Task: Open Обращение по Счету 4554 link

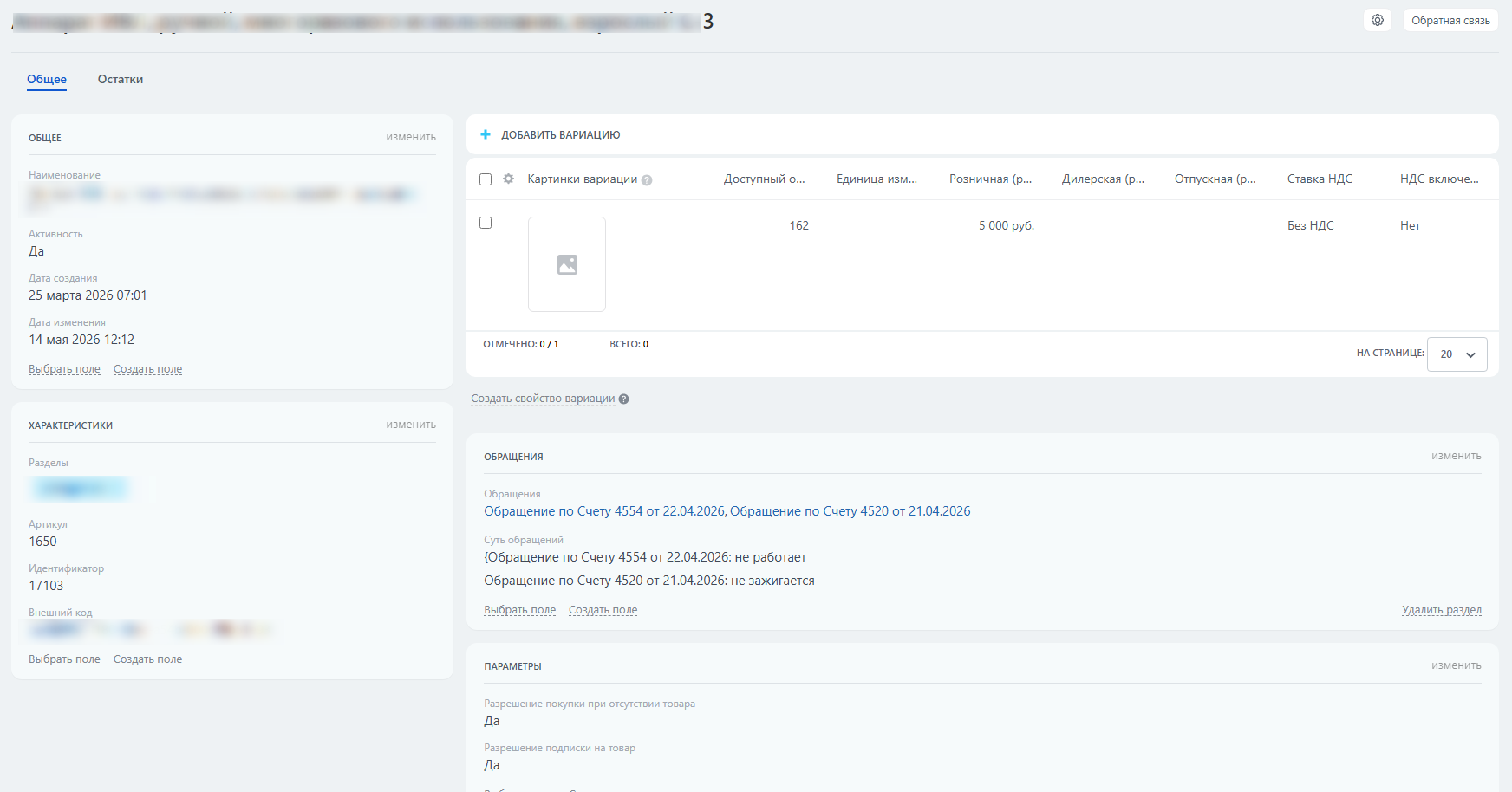Action: 604,511
